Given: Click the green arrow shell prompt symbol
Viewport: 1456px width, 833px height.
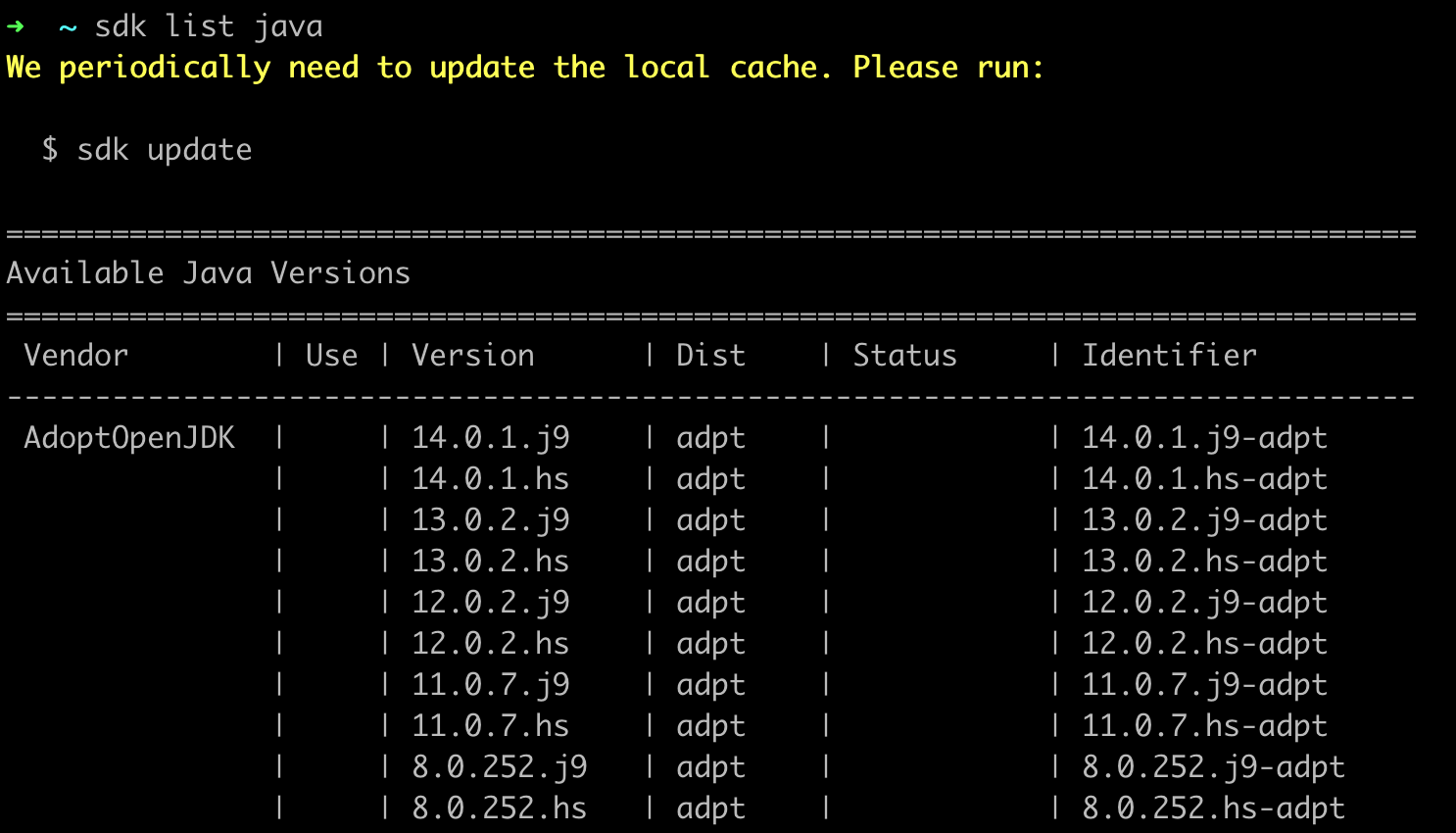Looking at the screenshot, I should [x=18, y=25].
